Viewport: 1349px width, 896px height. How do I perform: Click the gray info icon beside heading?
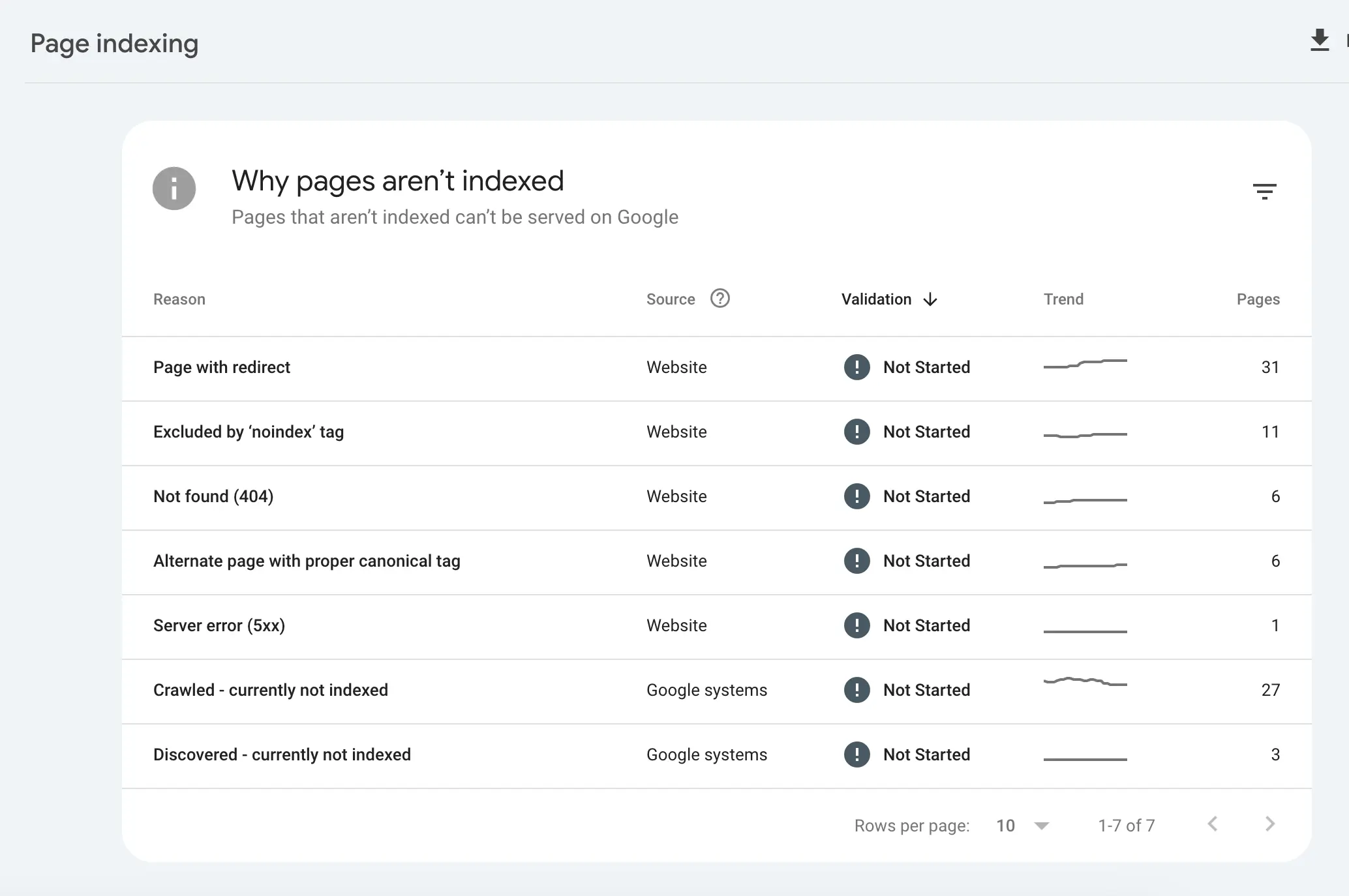pyautogui.click(x=174, y=188)
